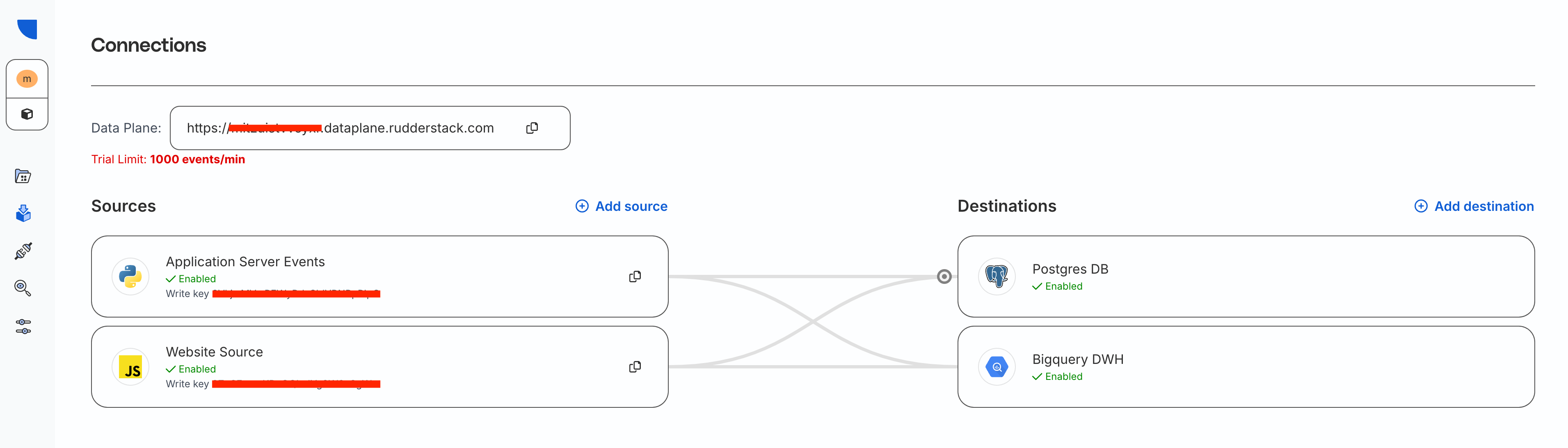Screen dimensions: 1568x448
Task: Click the Postgres DB connection node
Action: pos(944,277)
